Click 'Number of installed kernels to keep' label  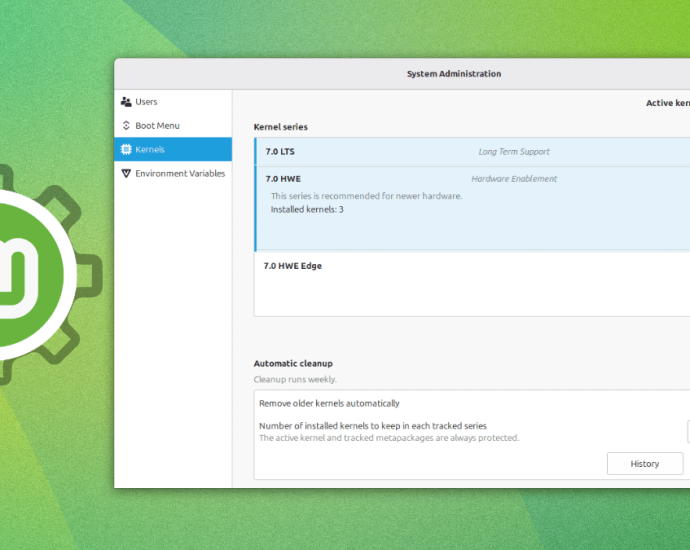point(373,425)
